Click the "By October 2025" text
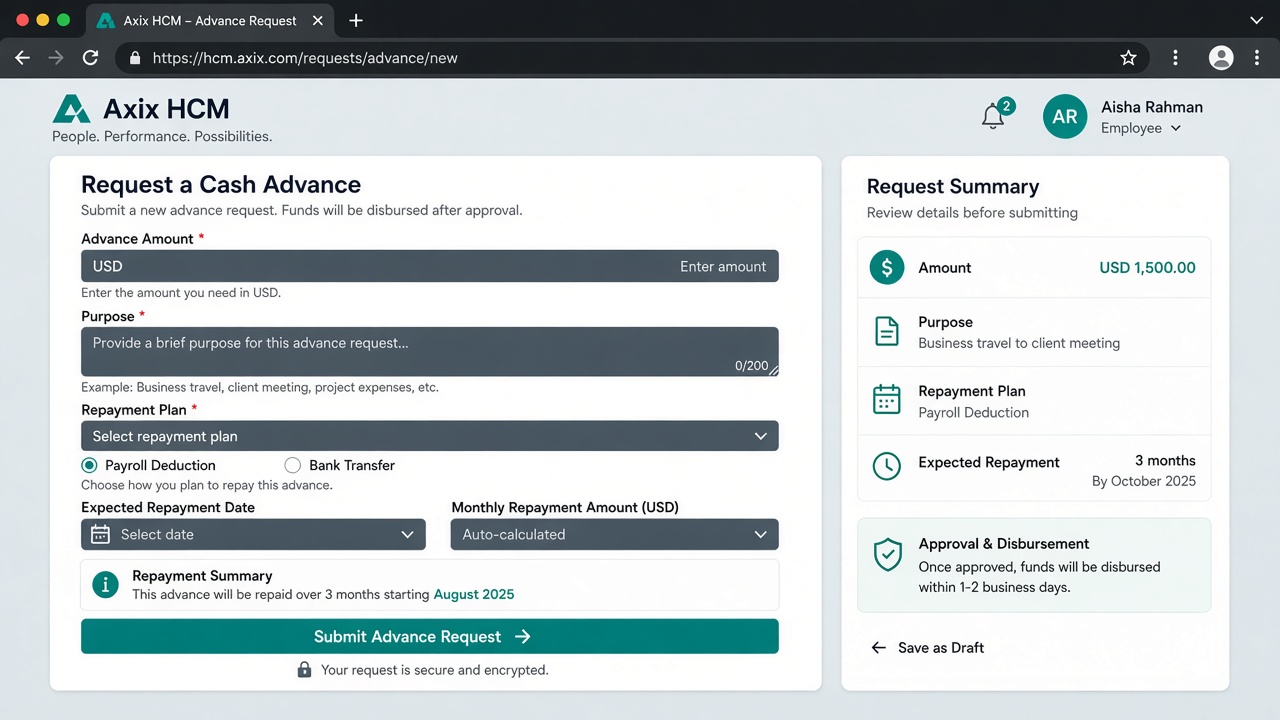The width and height of the screenshot is (1280, 720). point(1144,481)
